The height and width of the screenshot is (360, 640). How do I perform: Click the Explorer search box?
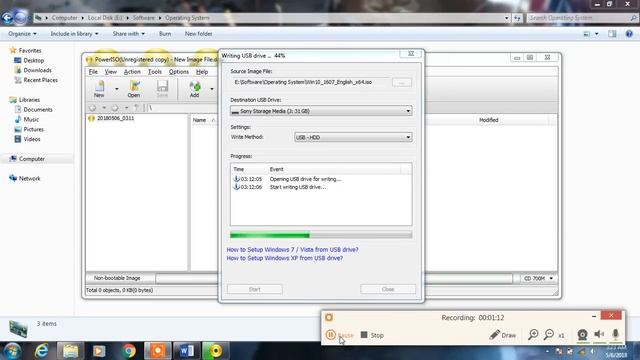tap(582, 18)
